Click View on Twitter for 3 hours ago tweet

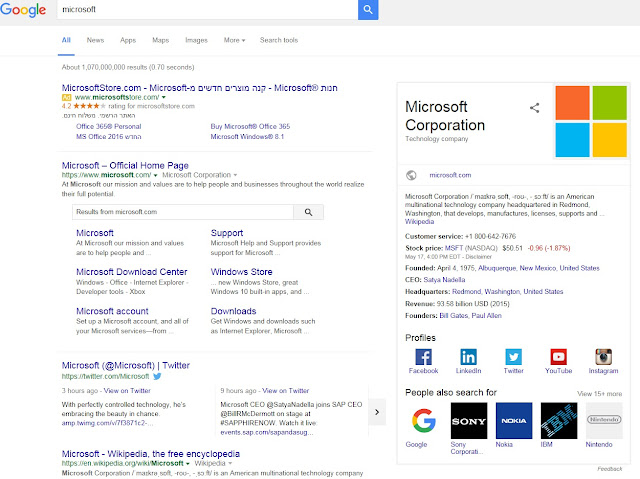pos(127,391)
